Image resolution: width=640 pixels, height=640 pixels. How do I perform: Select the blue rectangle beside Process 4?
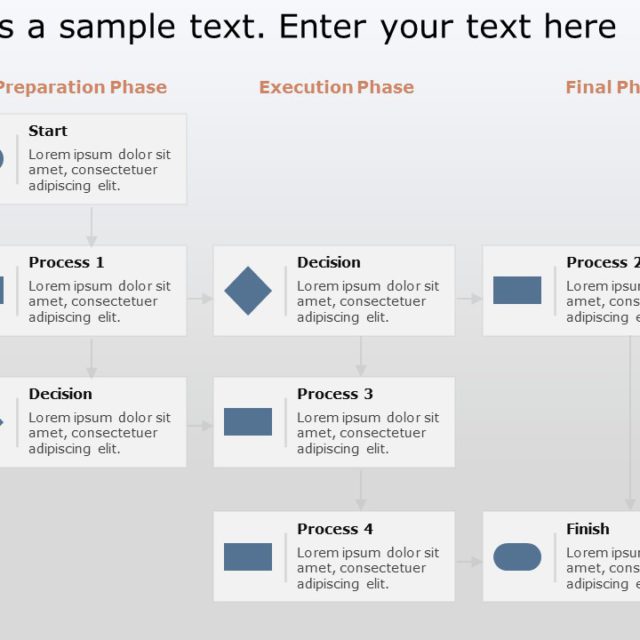coord(248,557)
